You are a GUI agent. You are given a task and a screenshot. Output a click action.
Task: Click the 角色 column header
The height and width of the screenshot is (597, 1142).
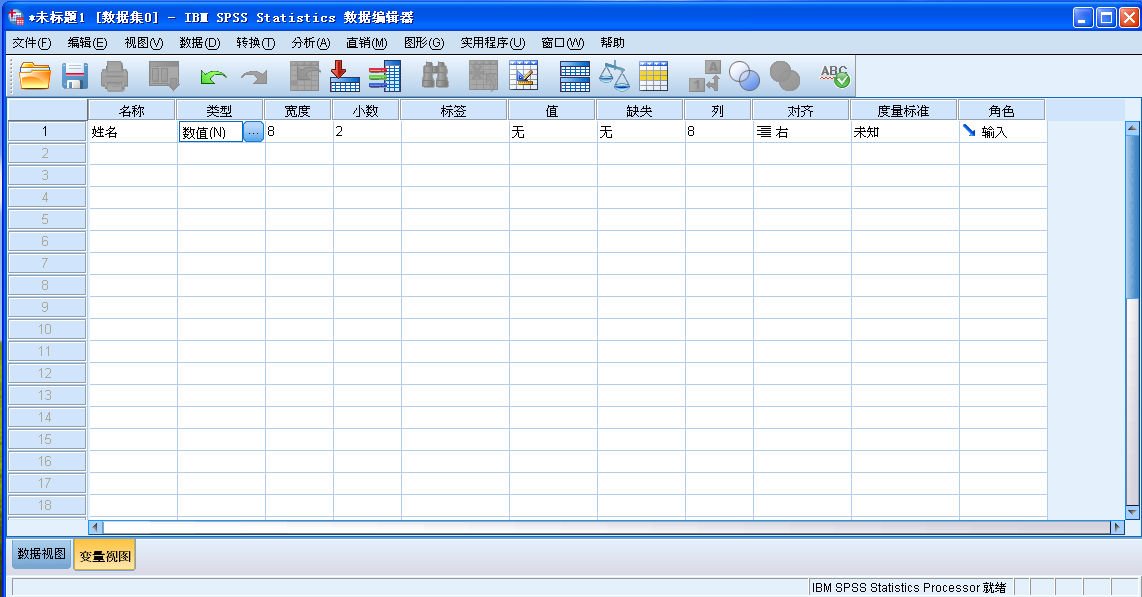pos(1001,111)
